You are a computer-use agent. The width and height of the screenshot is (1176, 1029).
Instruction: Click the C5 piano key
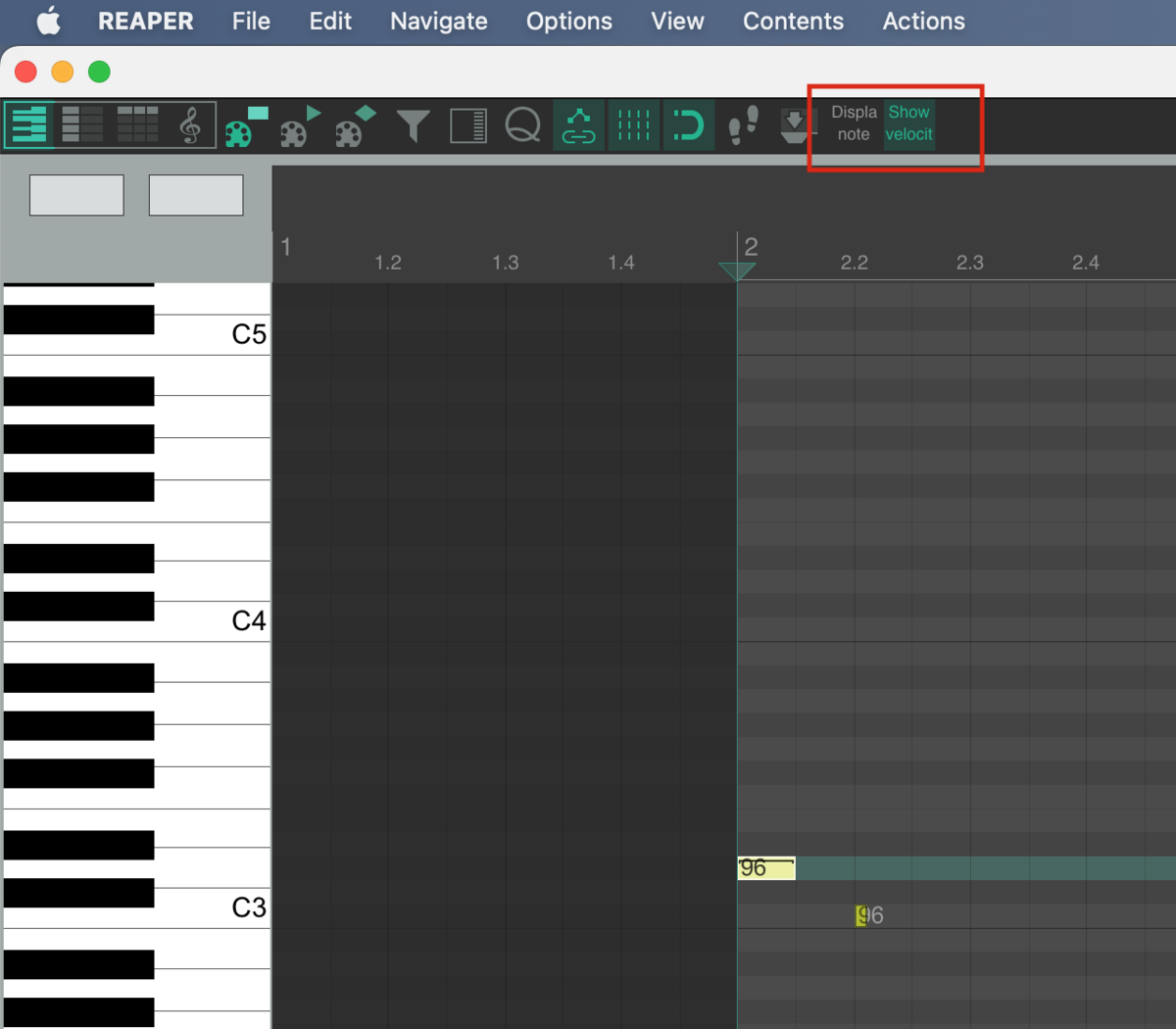211,335
